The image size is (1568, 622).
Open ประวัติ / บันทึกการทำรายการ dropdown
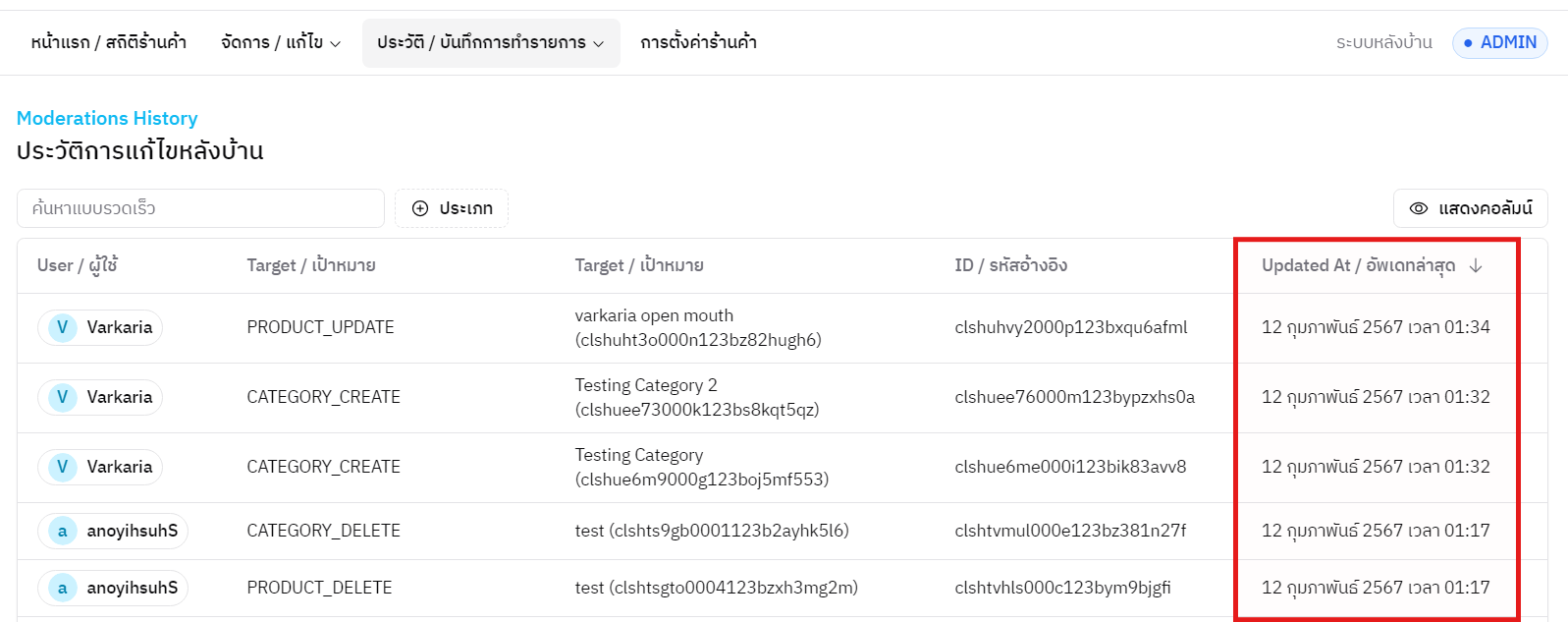click(x=490, y=42)
